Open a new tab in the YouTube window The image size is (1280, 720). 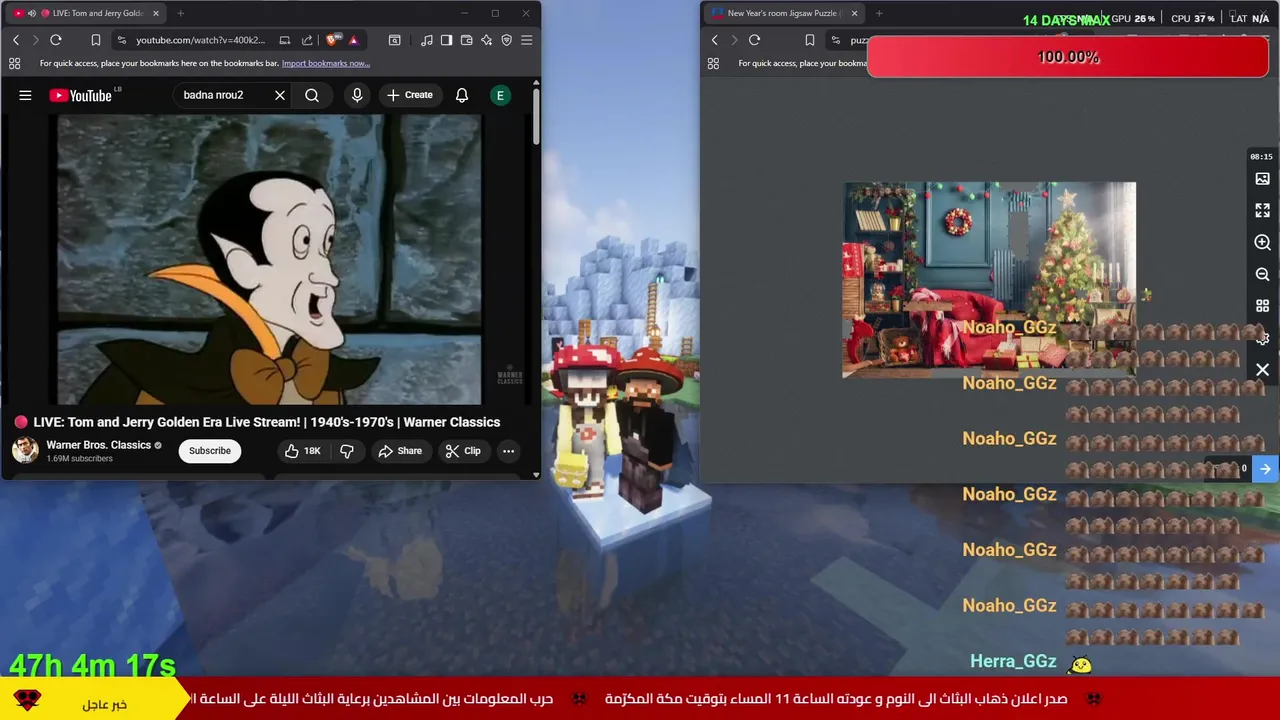180,13
